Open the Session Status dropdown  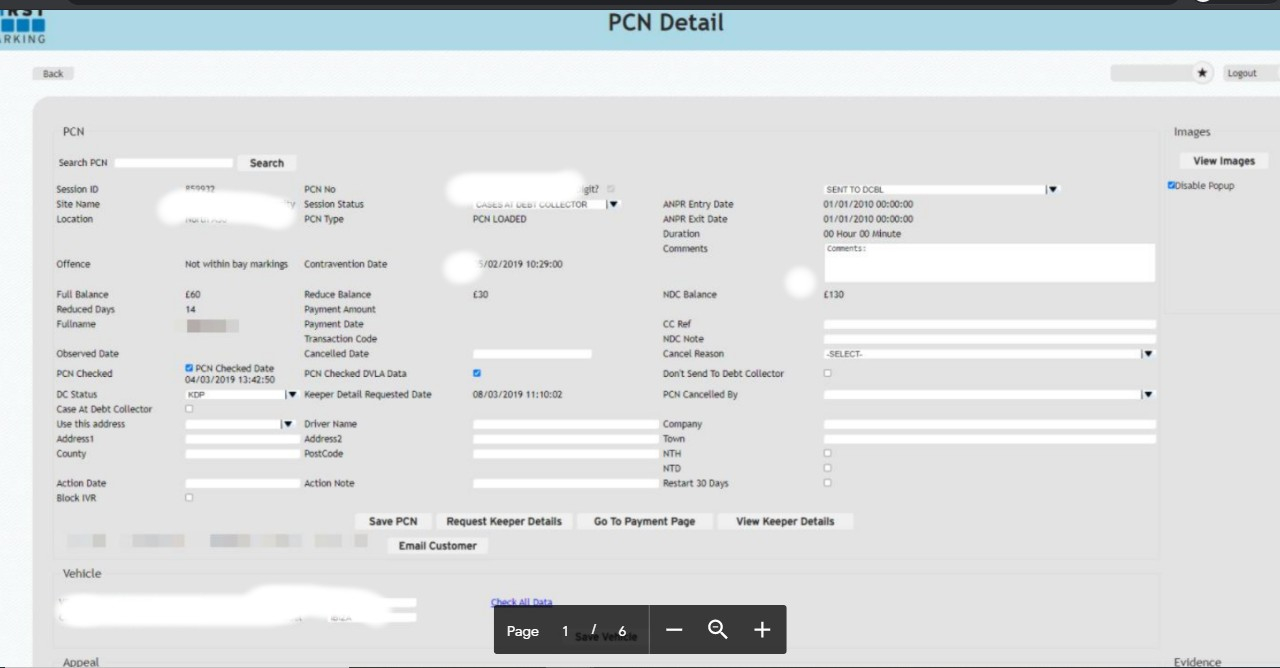point(613,204)
